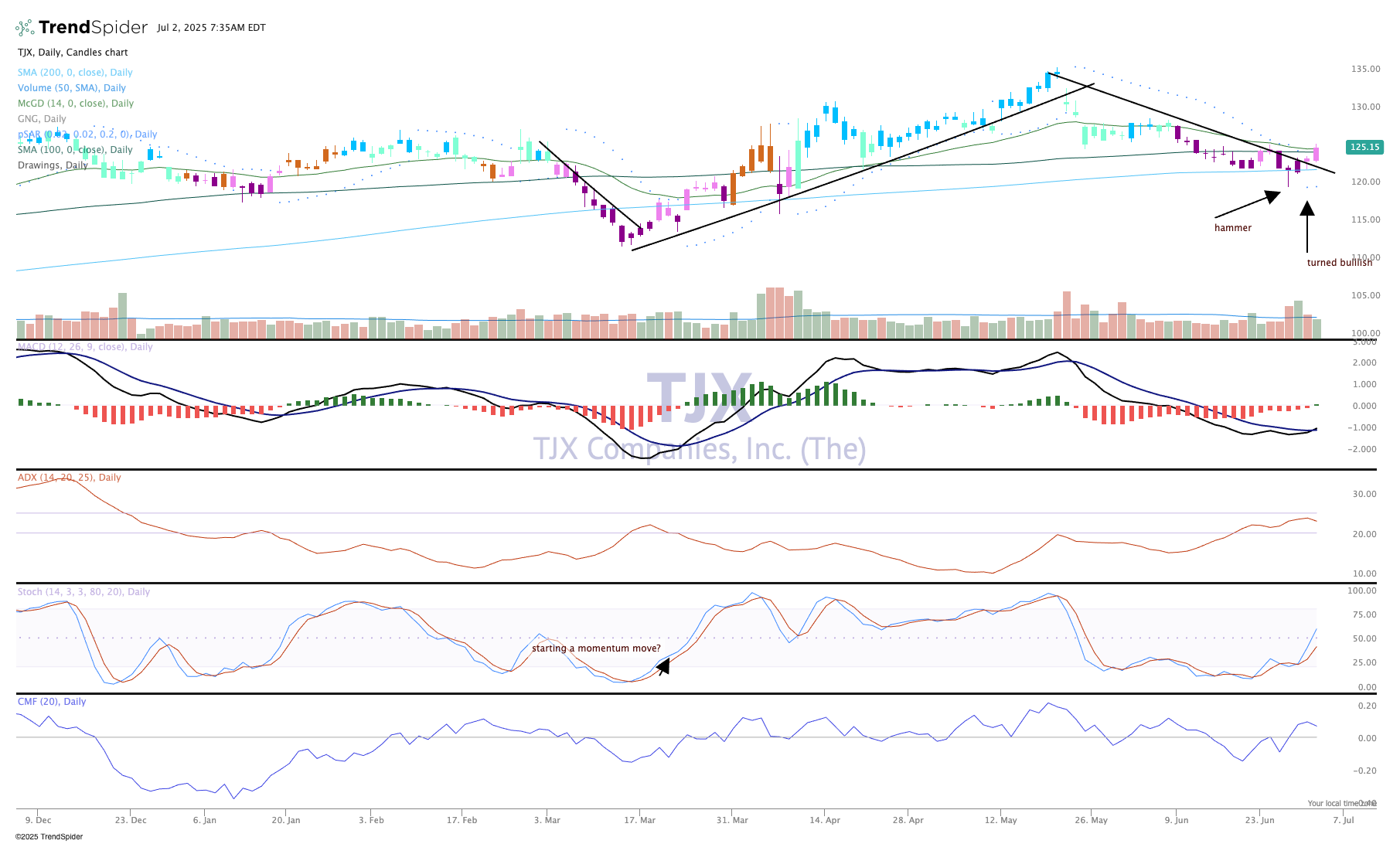This screenshot has width=1400, height=844.
Task: Click the '14. Apr' date on time axis
Action: click(825, 820)
